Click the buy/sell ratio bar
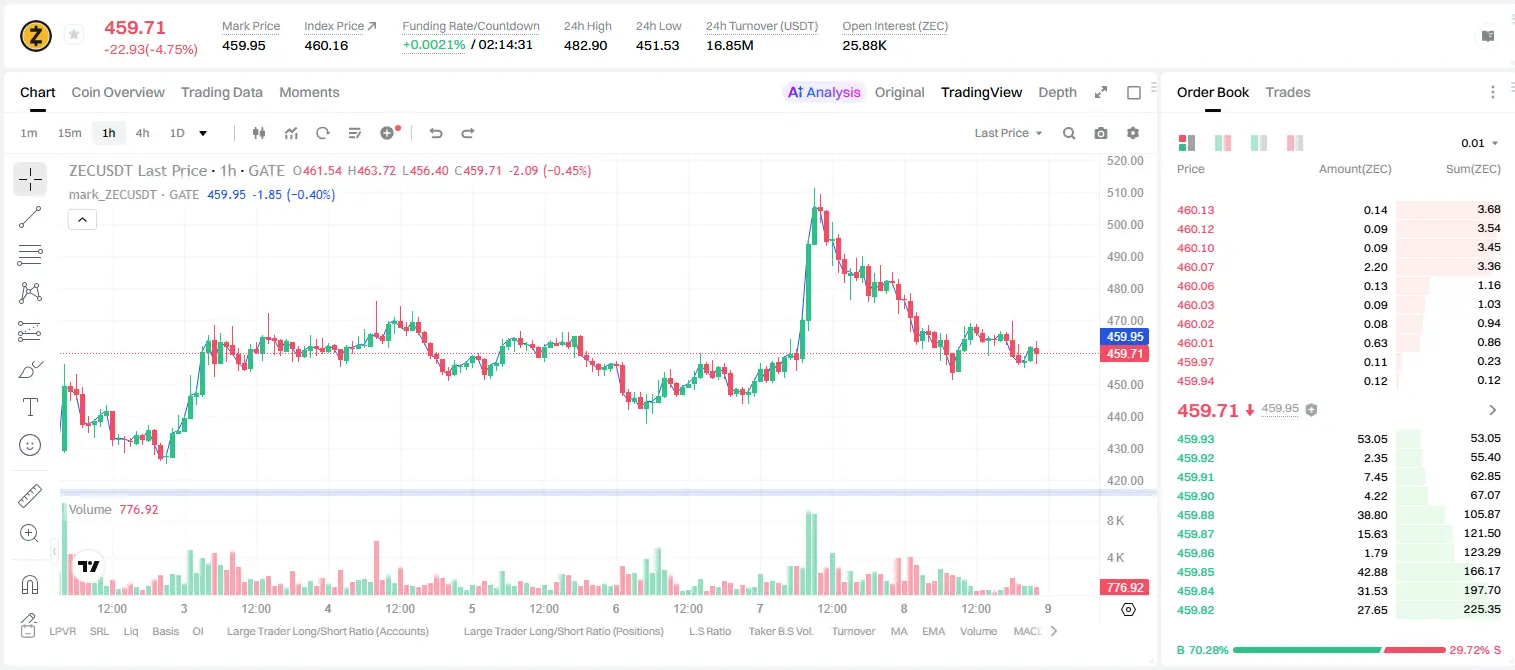Image resolution: width=1515 pixels, height=670 pixels. coord(1339,650)
